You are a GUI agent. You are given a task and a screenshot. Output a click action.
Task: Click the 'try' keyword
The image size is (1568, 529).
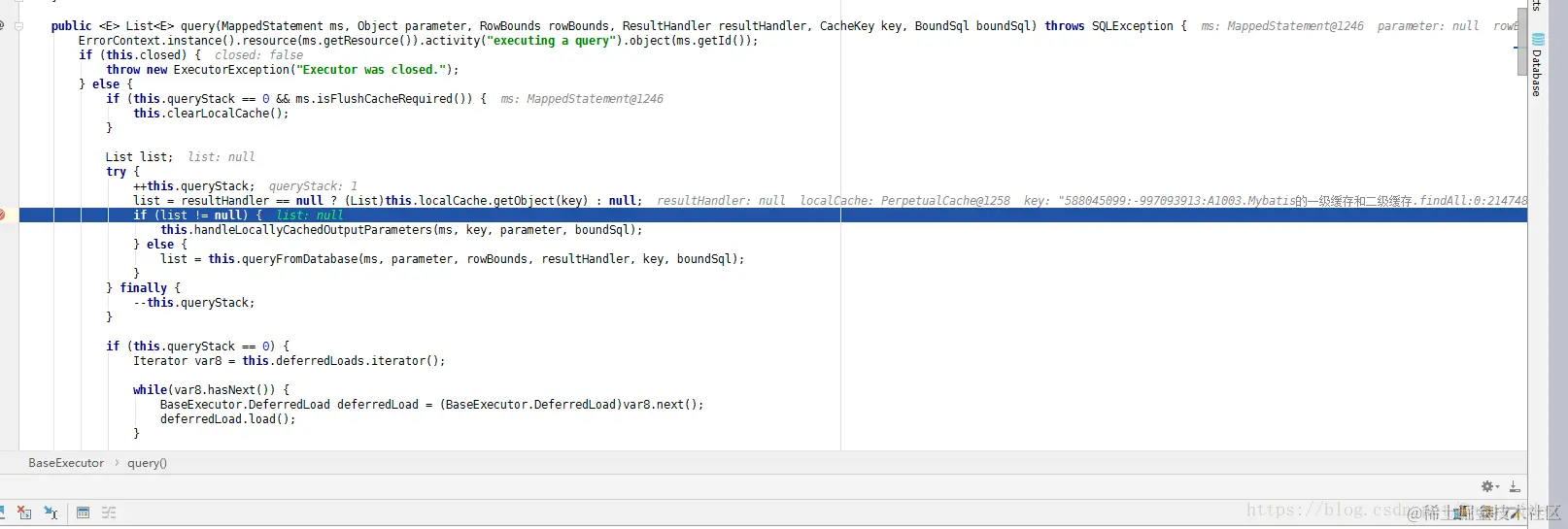coord(117,172)
